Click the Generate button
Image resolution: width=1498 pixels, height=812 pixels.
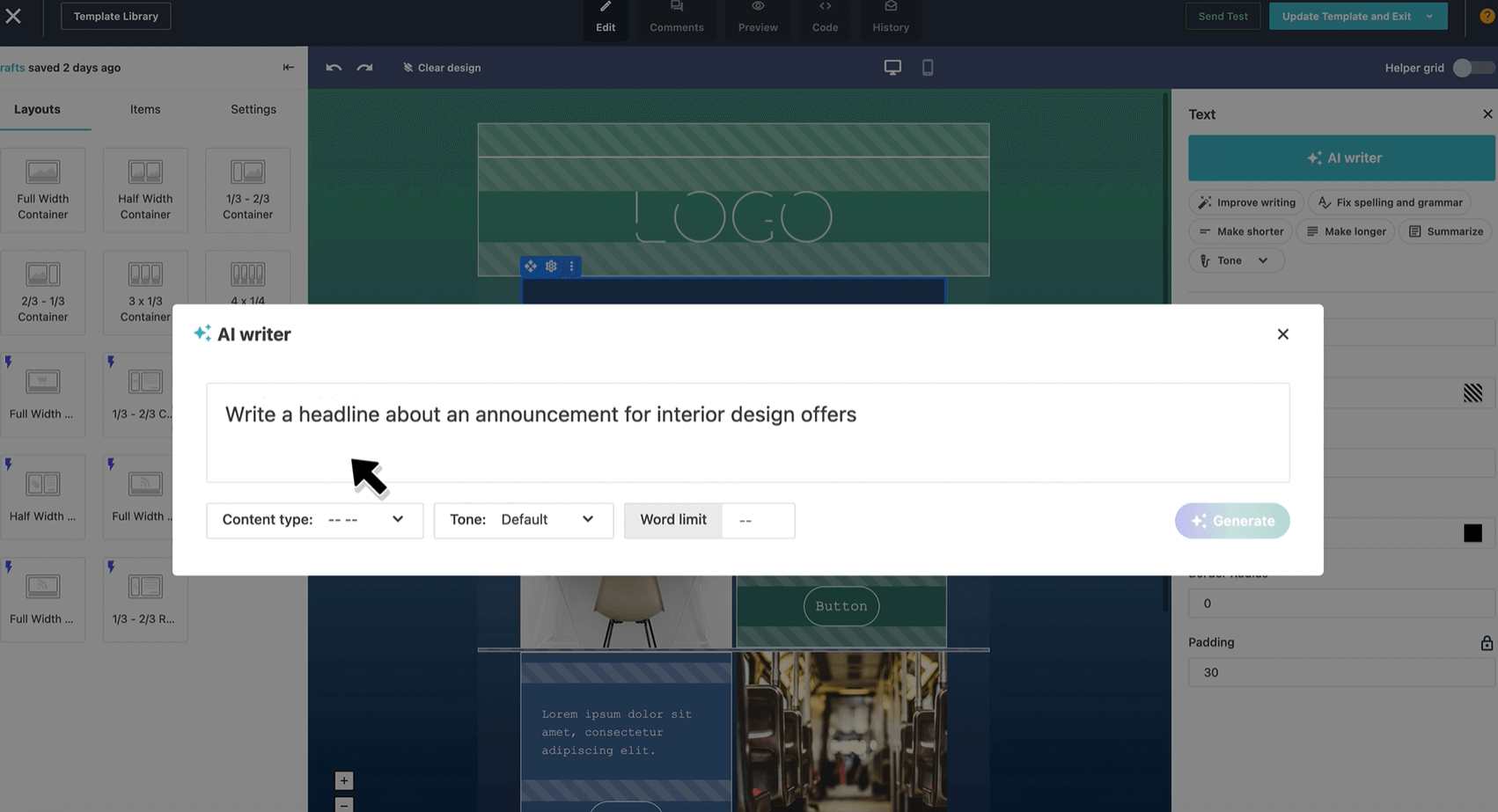click(x=1232, y=521)
